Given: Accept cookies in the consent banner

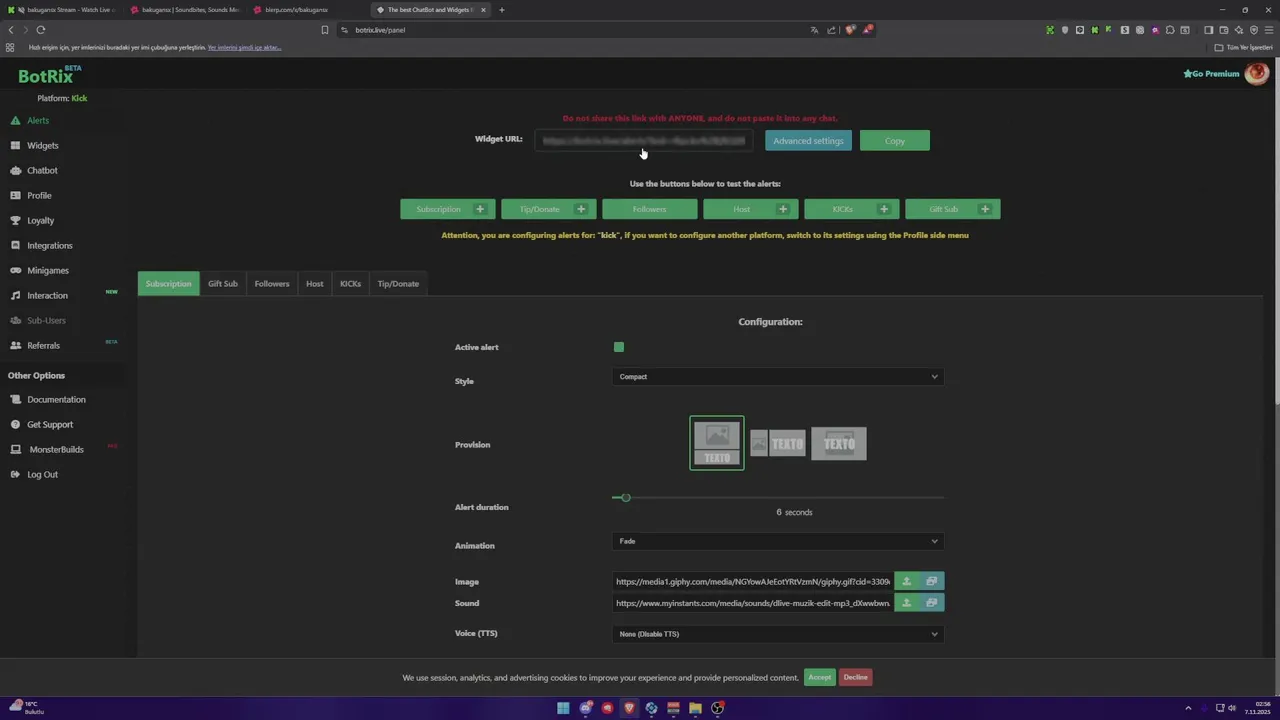Looking at the screenshot, I should (820, 677).
